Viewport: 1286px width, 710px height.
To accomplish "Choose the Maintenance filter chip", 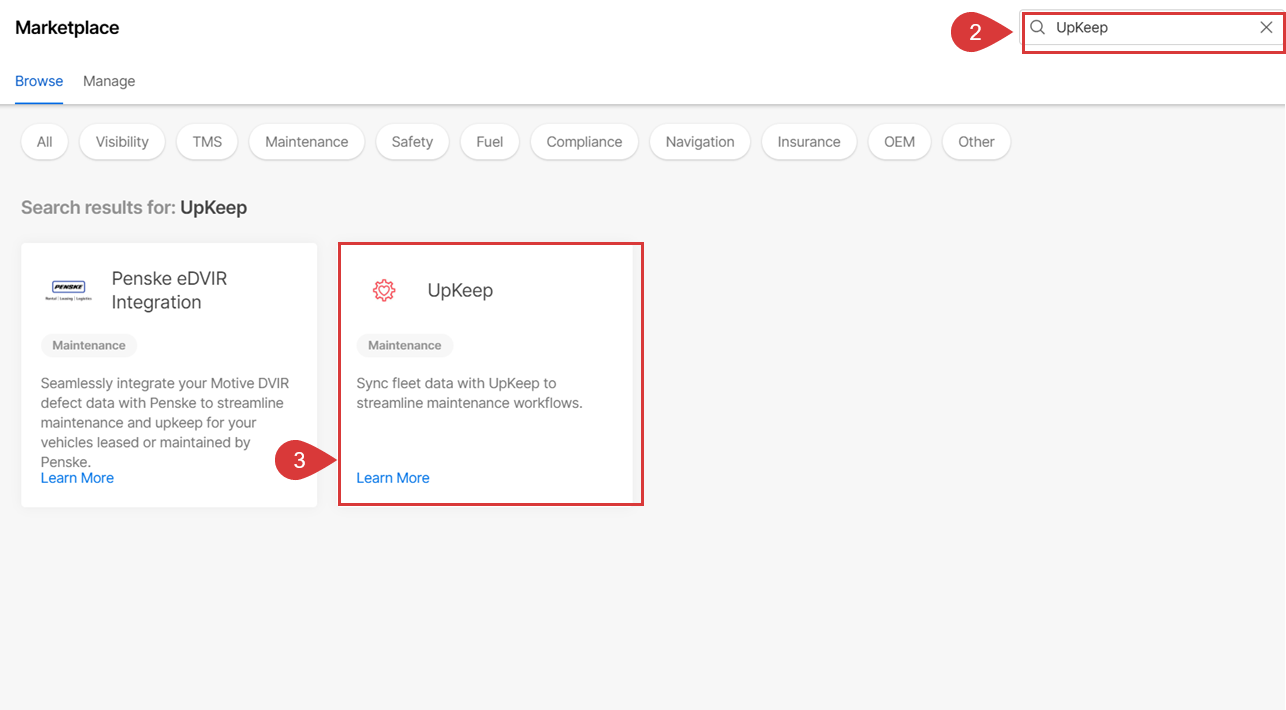I will coord(306,142).
